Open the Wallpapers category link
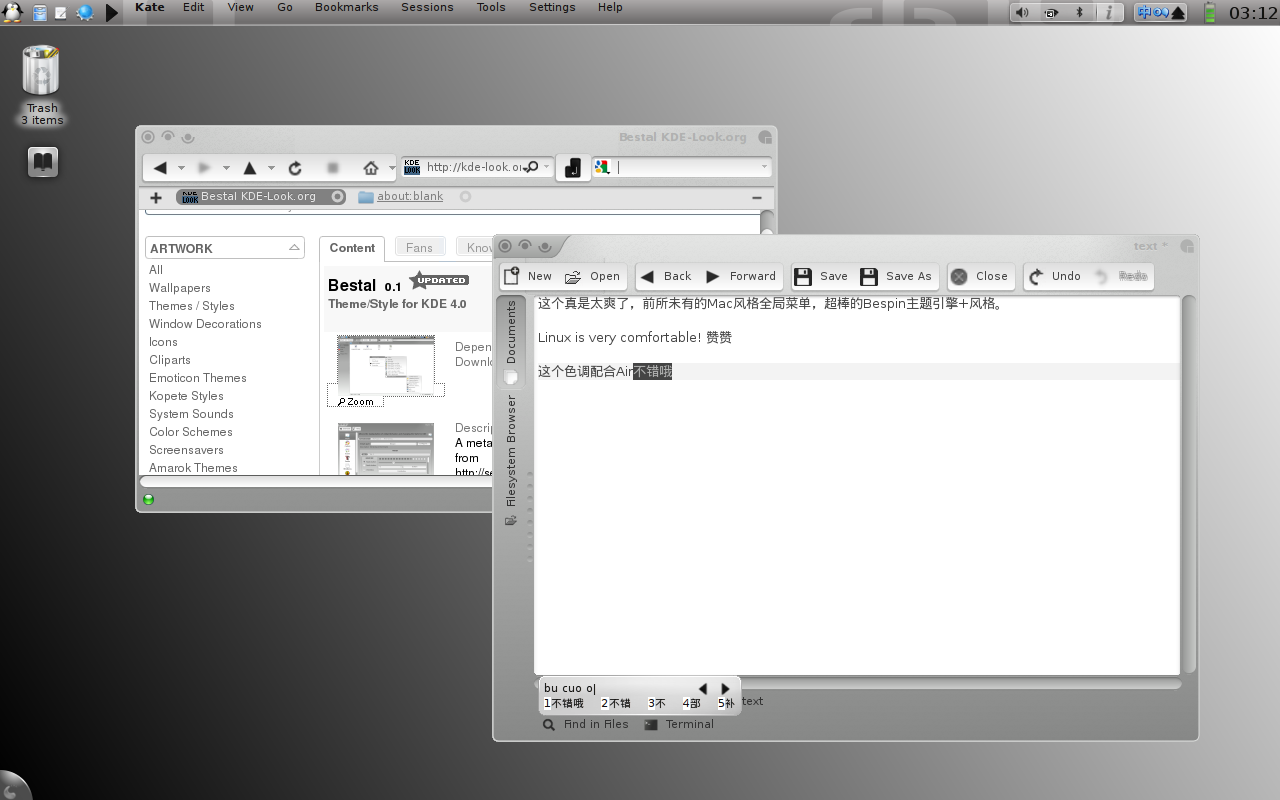 [x=180, y=288]
